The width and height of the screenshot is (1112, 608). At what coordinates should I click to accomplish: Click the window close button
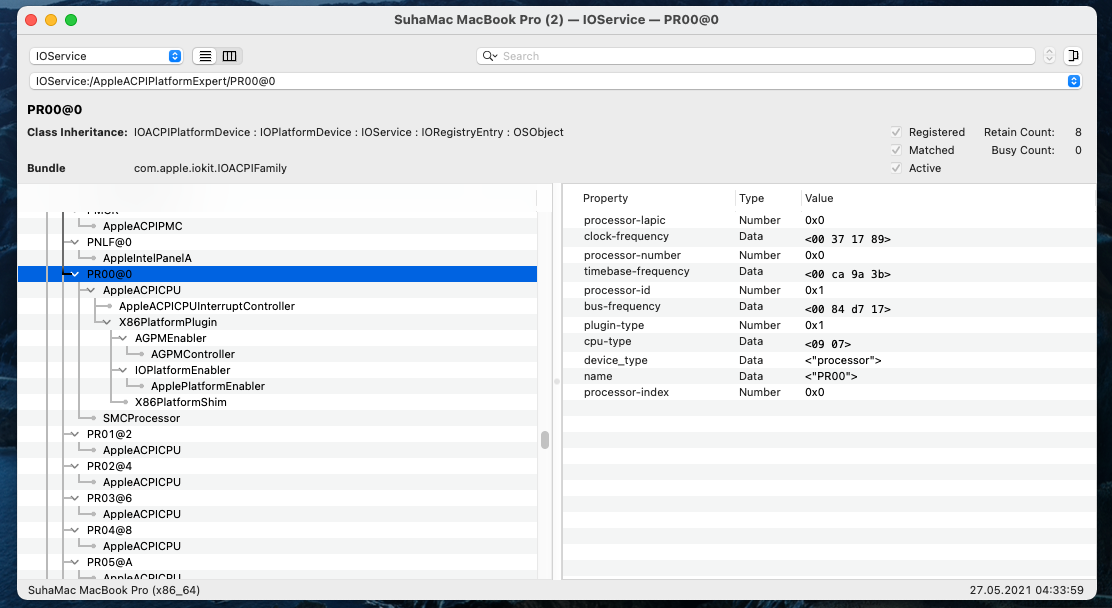pyautogui.click(x=31, y=20)
